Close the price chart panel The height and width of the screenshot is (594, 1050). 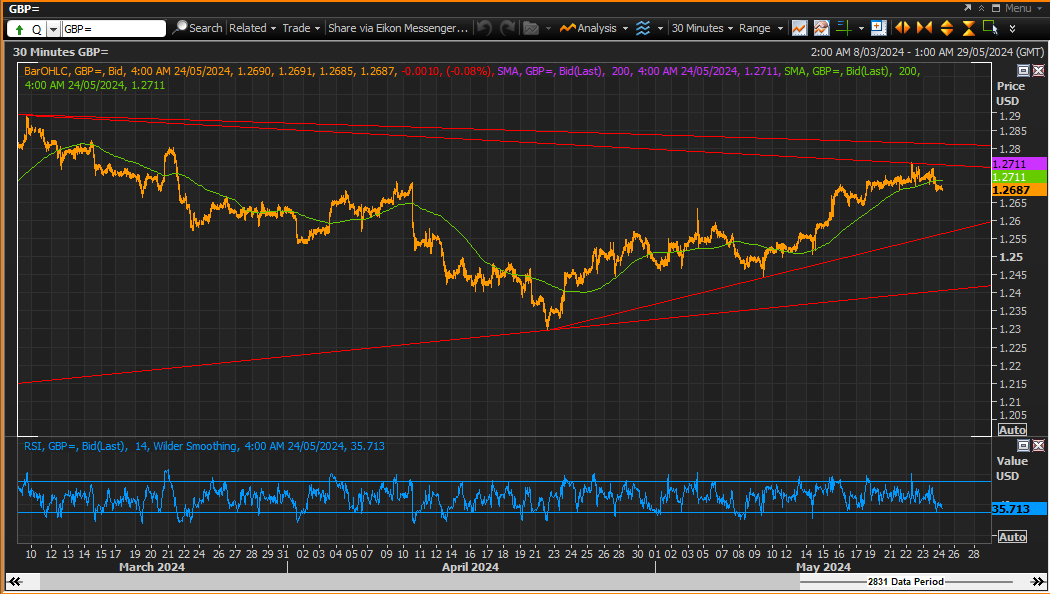1038,70
